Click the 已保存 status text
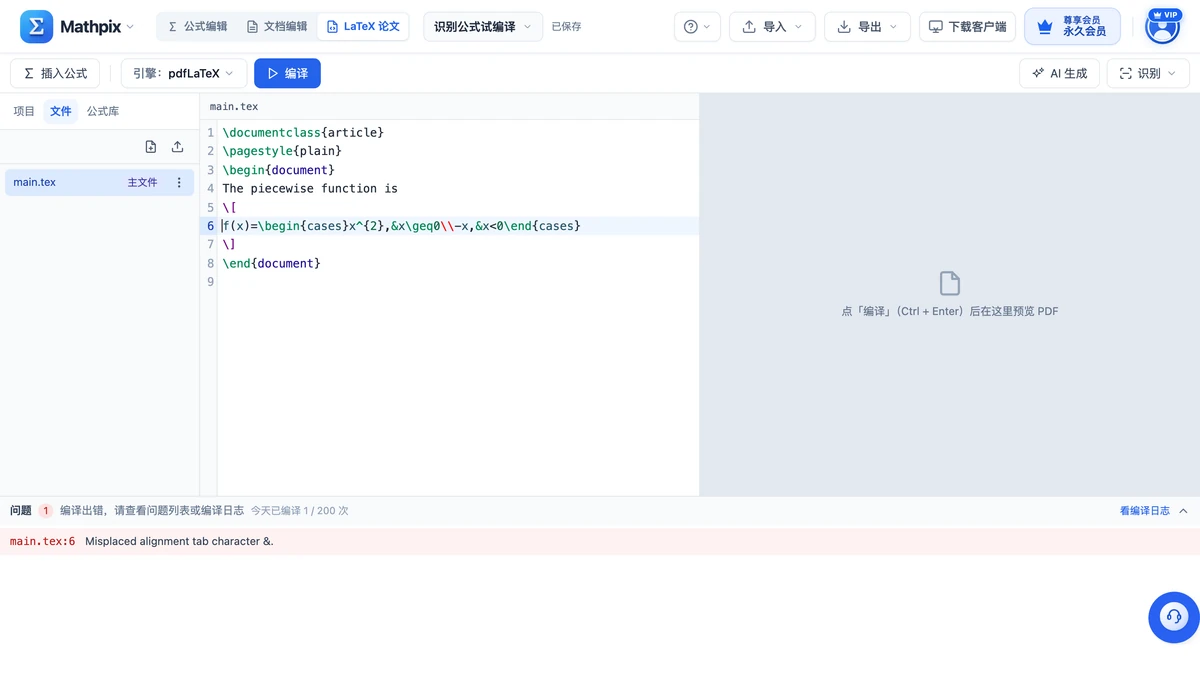Image resolution: width=1200 pixels, height=675 pixels. tap(566, 27)
